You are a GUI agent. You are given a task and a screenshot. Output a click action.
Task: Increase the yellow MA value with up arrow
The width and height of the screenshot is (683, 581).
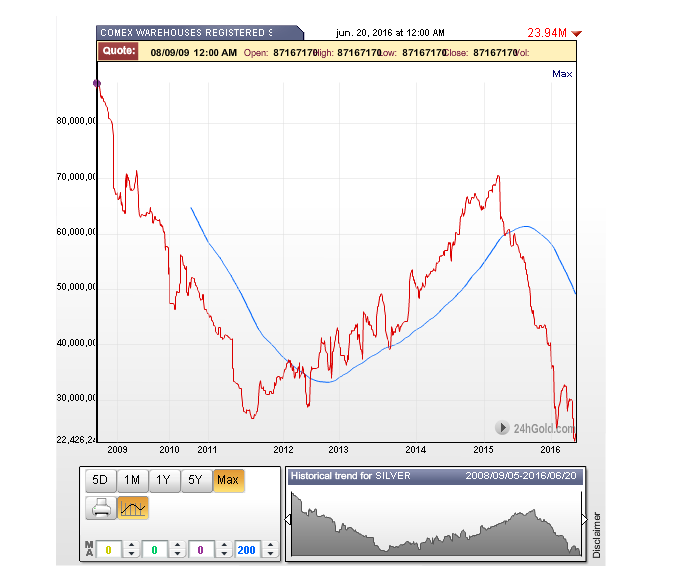pos(131,545)
